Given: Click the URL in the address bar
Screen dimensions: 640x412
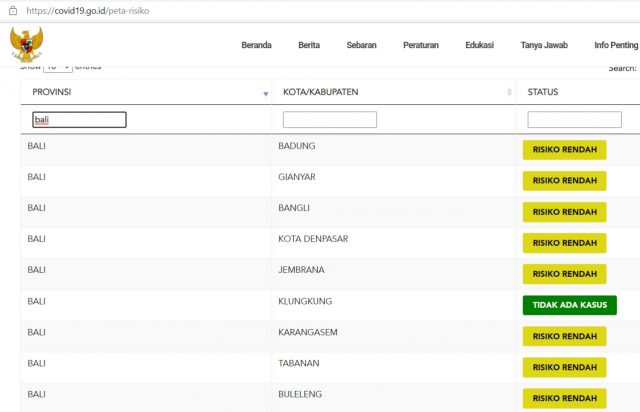Looking at the screenshot, I should [x=88, y=11].
